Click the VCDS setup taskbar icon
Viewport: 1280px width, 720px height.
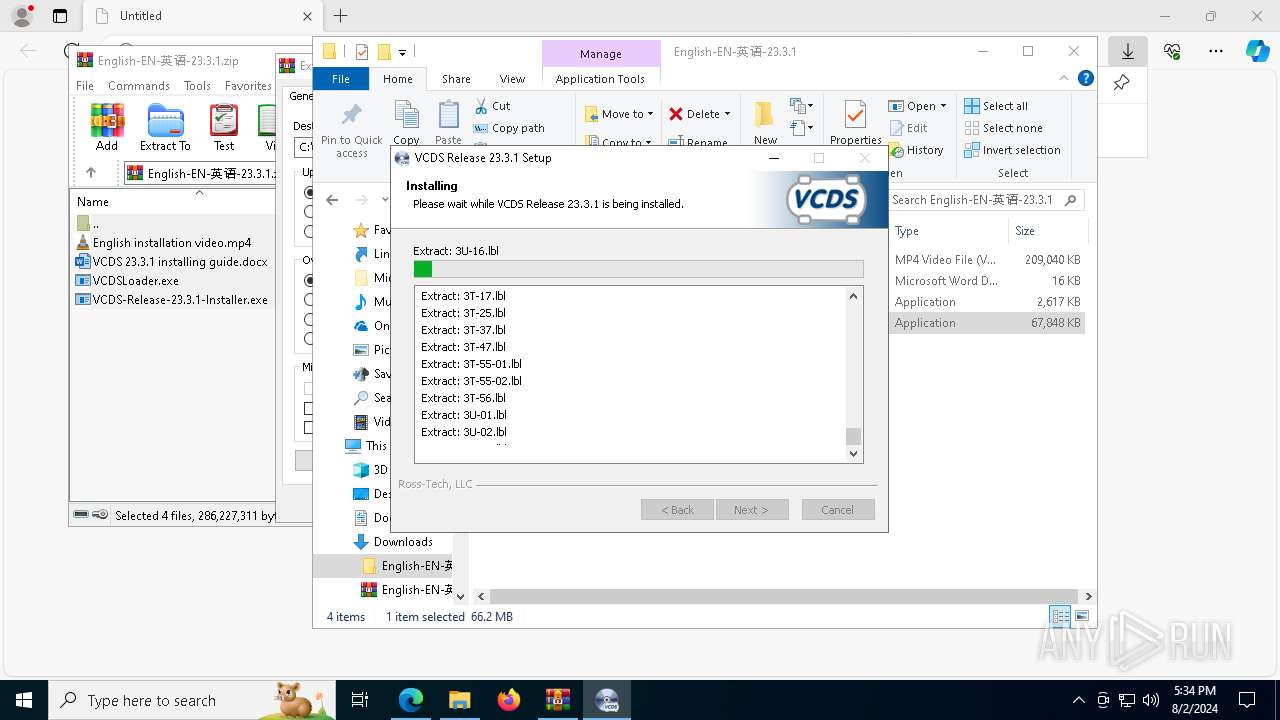(607, 700)
